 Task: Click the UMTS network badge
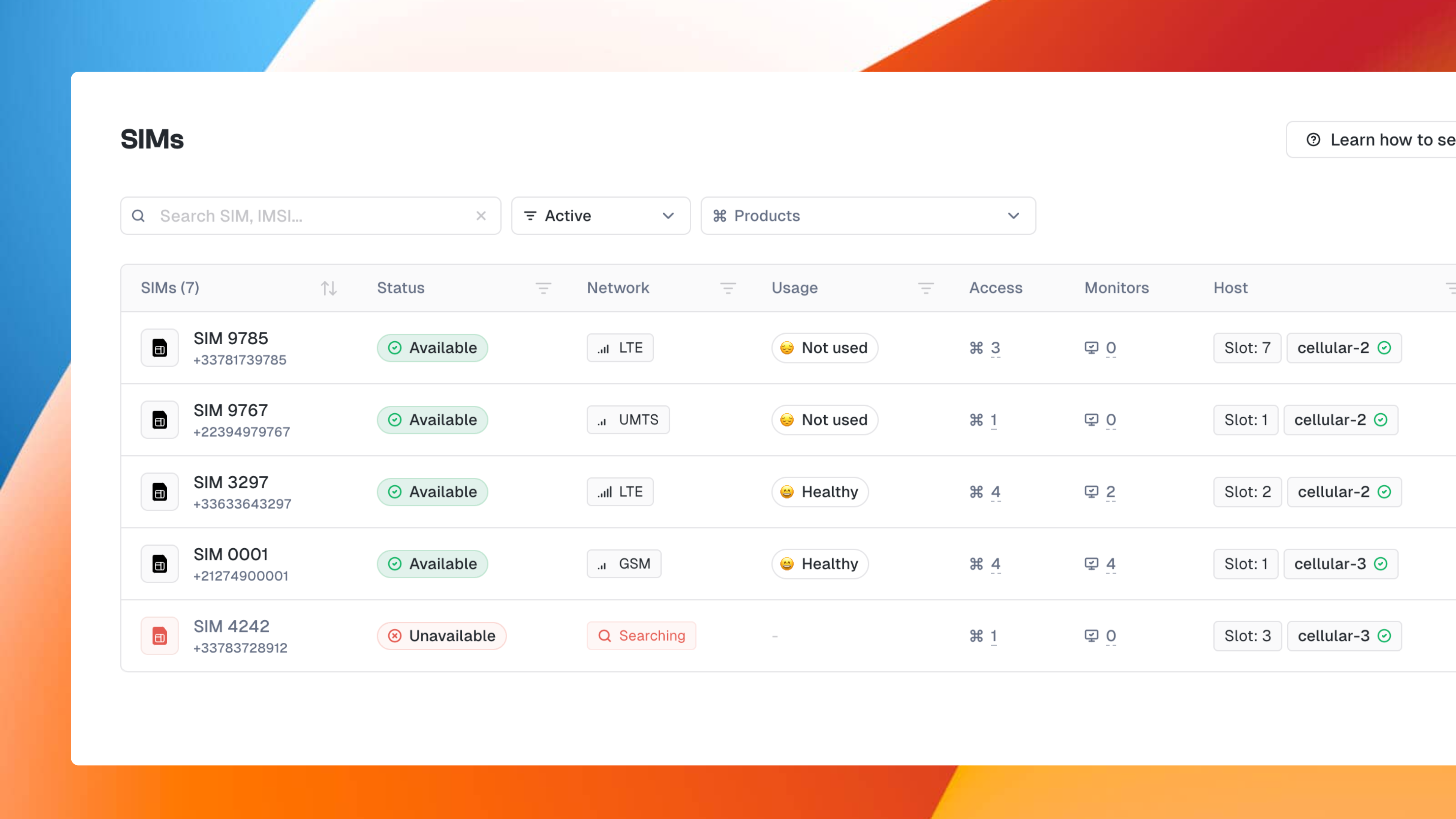point(628,420)
